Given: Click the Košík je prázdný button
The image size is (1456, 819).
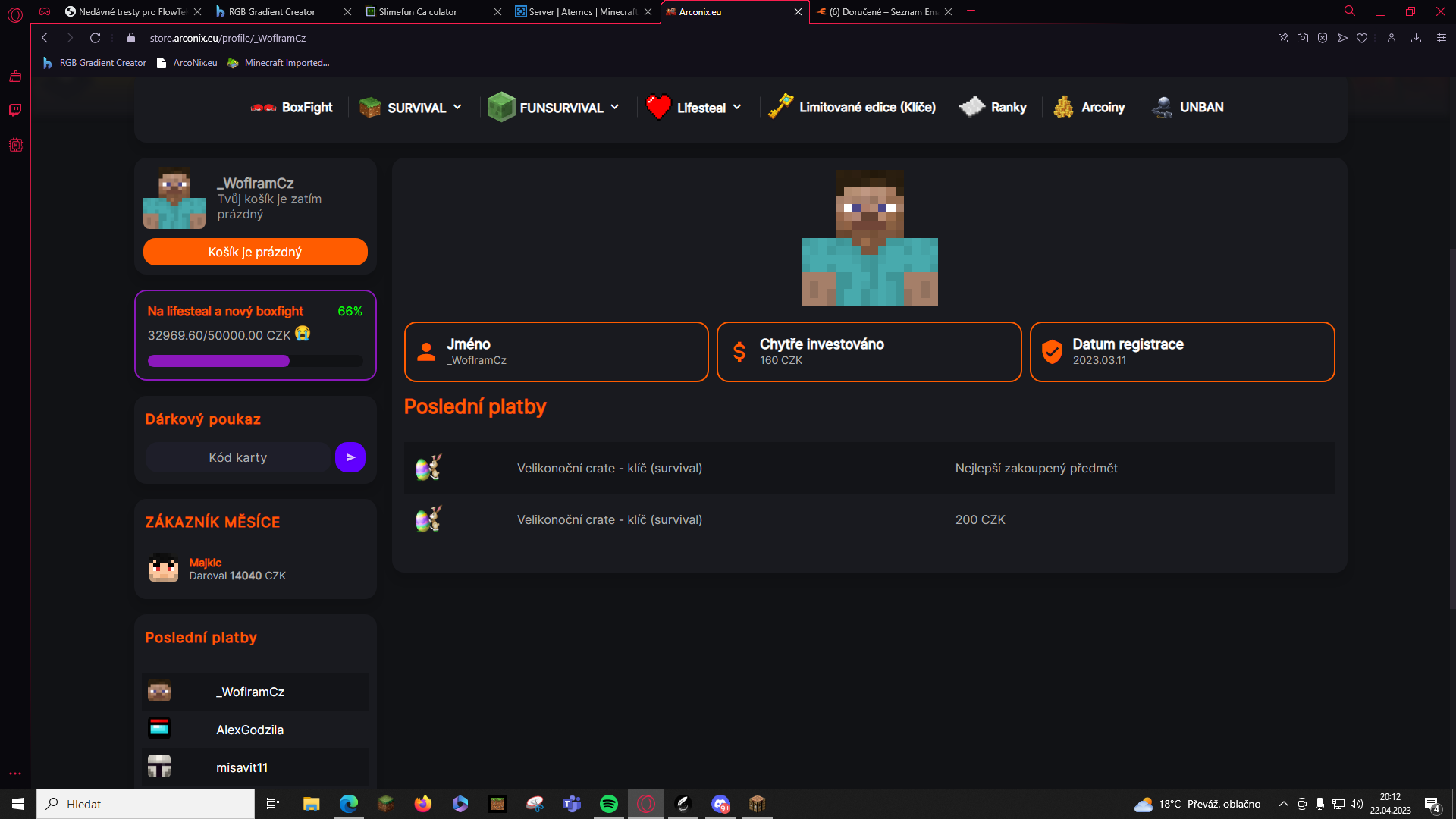Looking at the screenshot, I should (256, 252).
